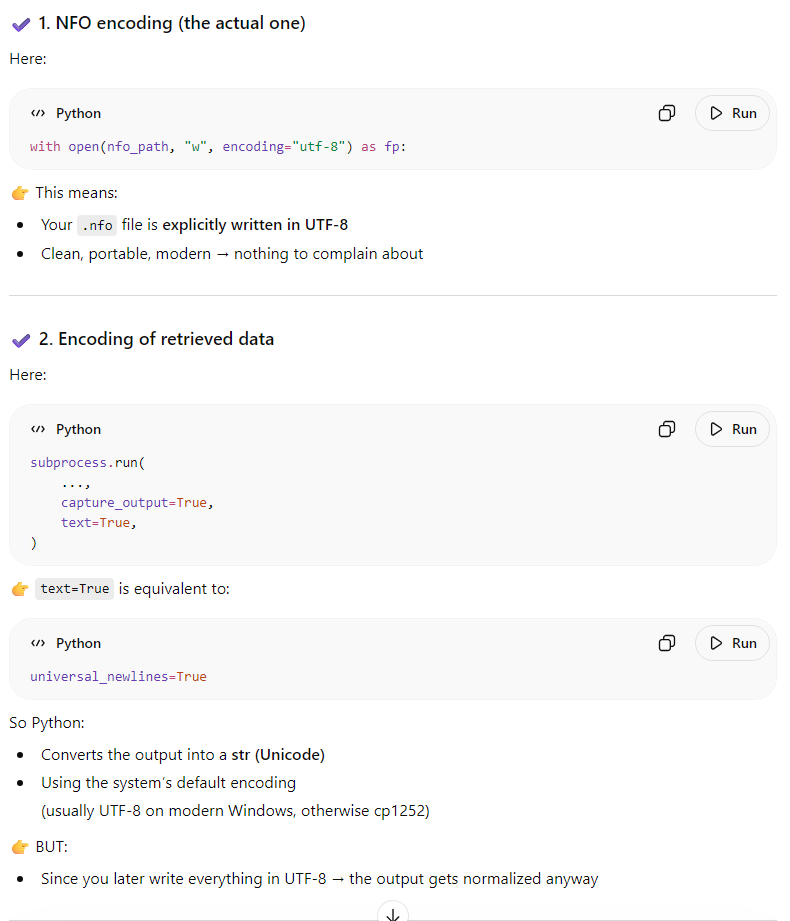The height and width of the screenshot is (921, 790).
Task: Copy the nfo_path open() code snippet
Action: click(x=667, y=113)
